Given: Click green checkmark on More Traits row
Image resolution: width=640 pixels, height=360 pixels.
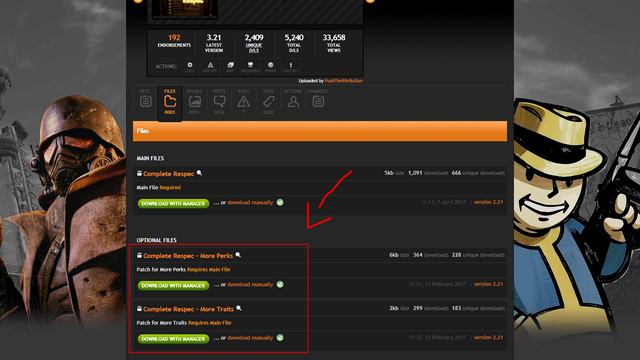Looking at the screenshot, I should (x=280, y=338).
